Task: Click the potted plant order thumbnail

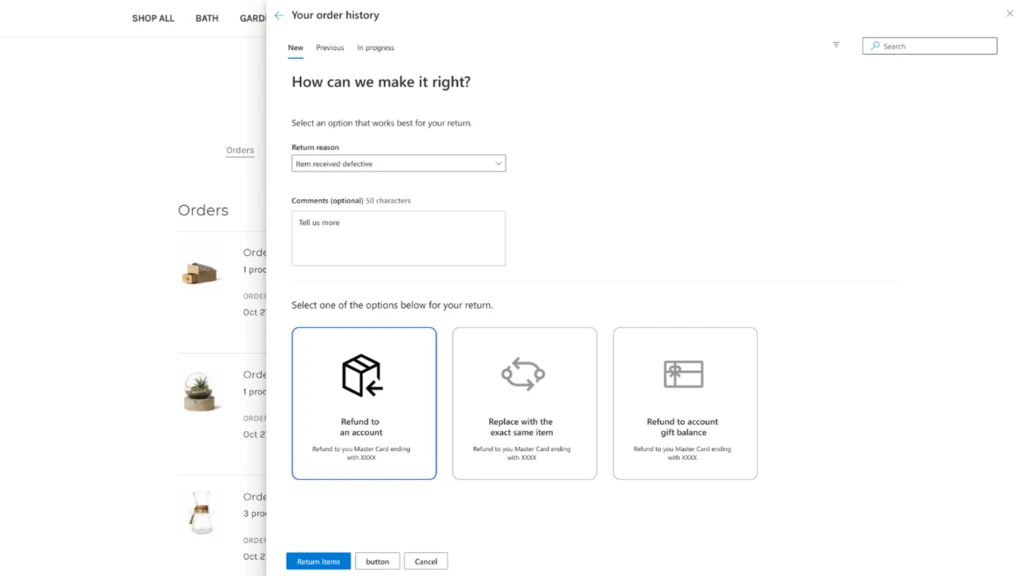Action: coord(201,390)
